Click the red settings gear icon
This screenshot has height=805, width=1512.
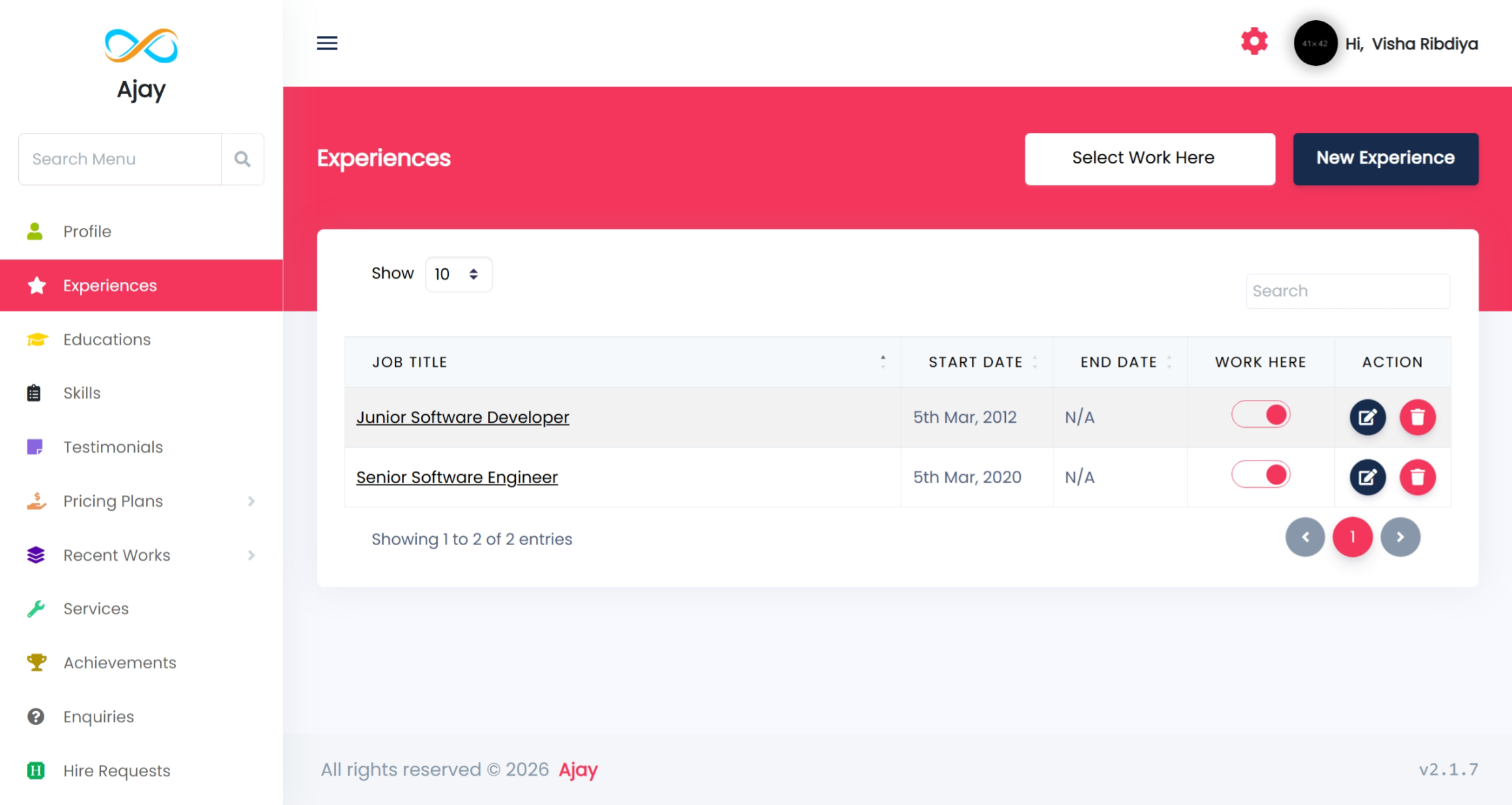coord(1254,42)
